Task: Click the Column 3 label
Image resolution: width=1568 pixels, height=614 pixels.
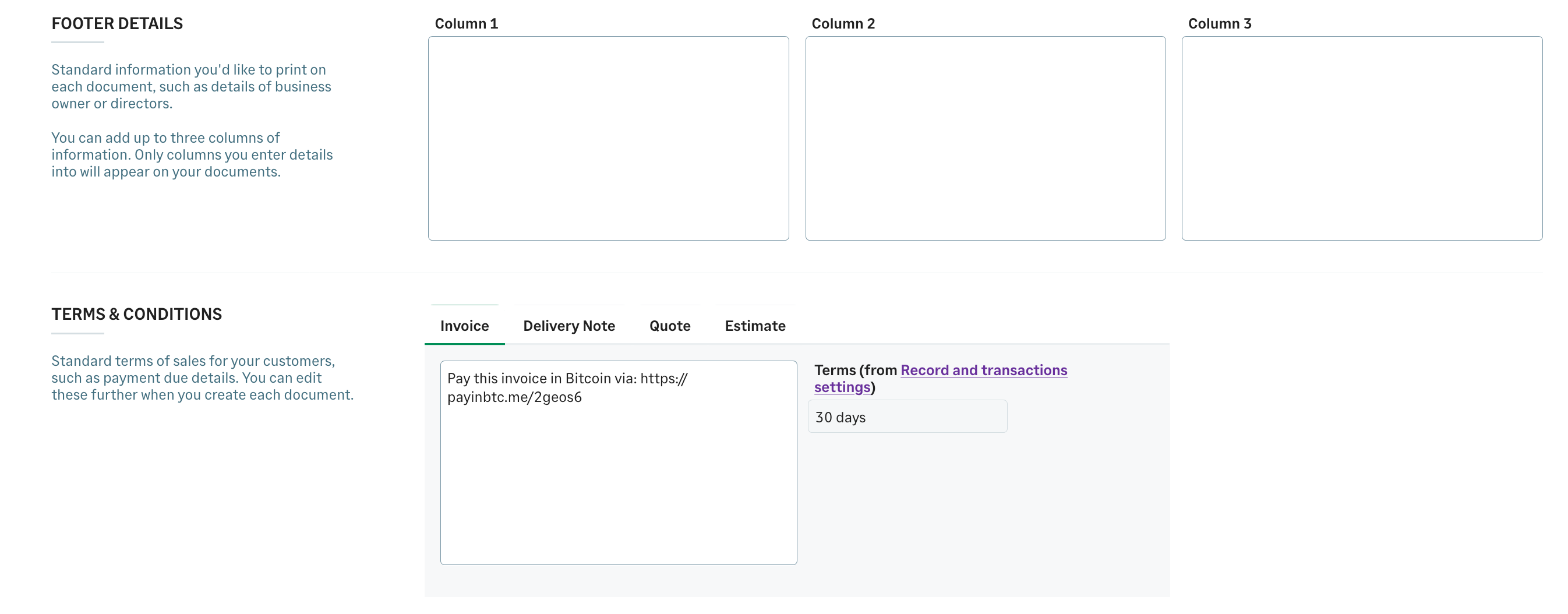Action: (x=1219, y=23)
